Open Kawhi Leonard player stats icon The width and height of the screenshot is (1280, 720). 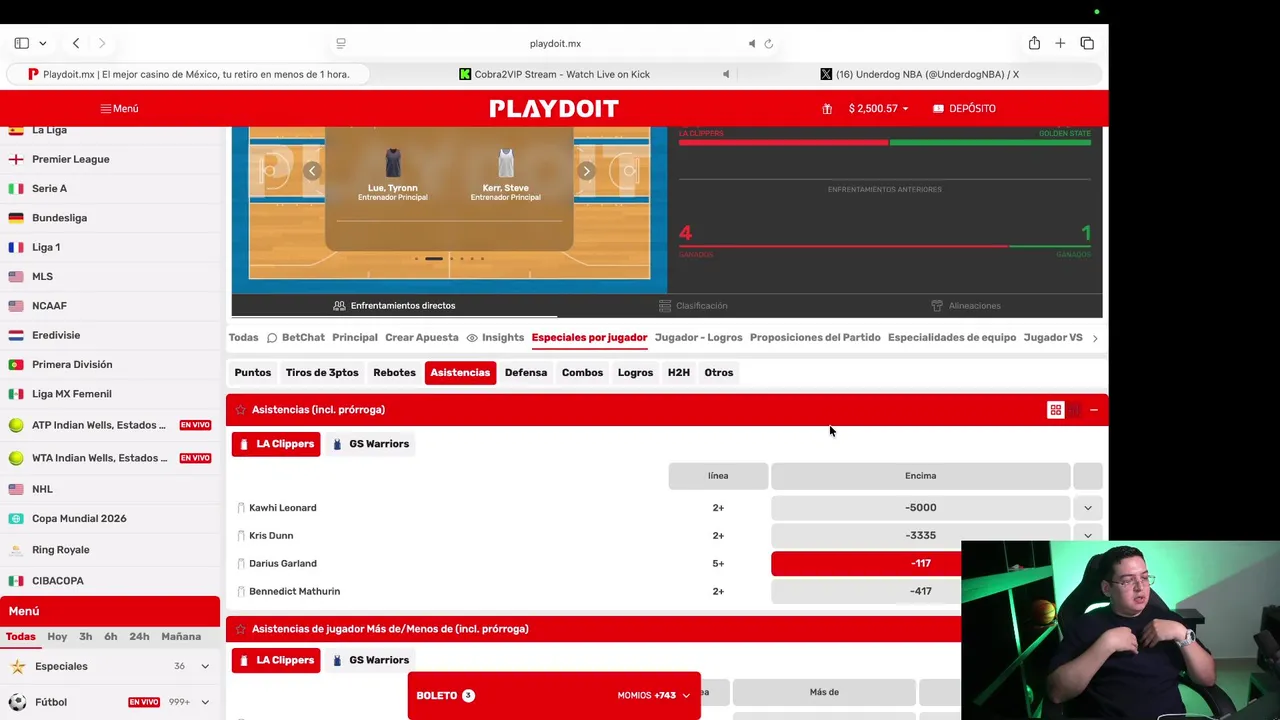coord(241,508)
